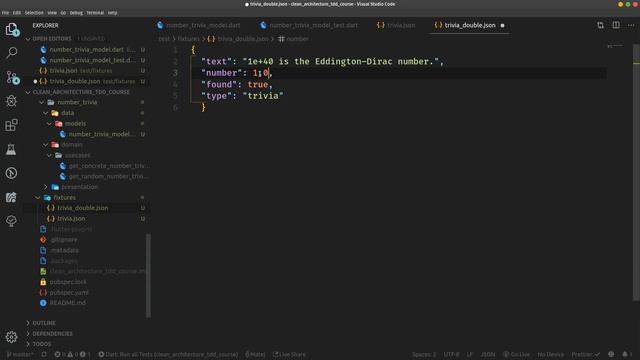Viewport: 640px width, 360px height.
Task: Click the compass icon in the activity bar
Action: click(11, 173)
